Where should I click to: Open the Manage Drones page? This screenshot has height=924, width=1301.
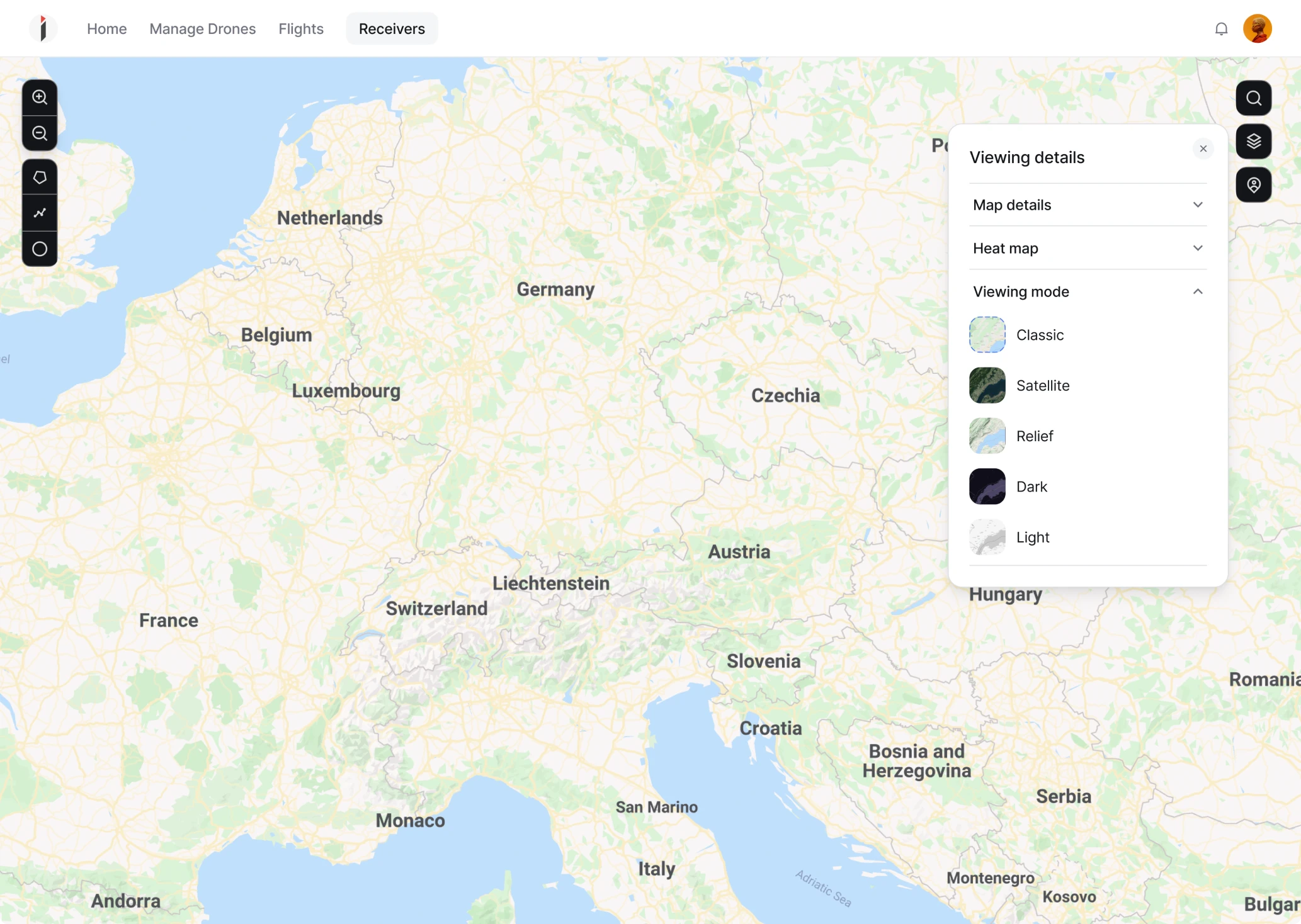click(x=202, y=28)
